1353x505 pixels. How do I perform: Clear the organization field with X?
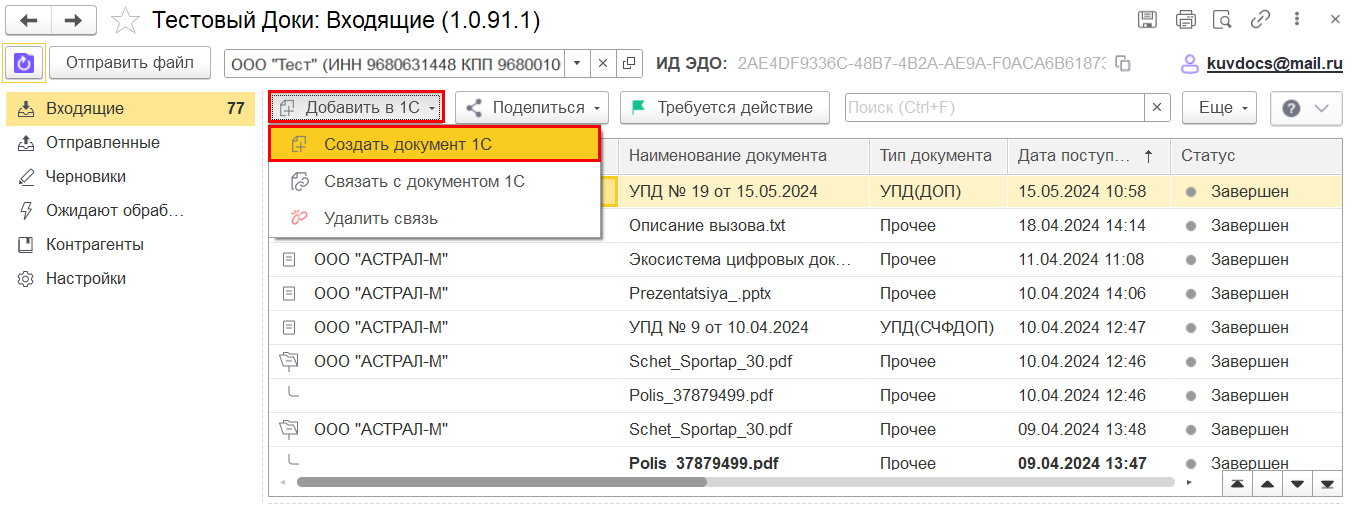pyautogui.click(x=602, y=63)
